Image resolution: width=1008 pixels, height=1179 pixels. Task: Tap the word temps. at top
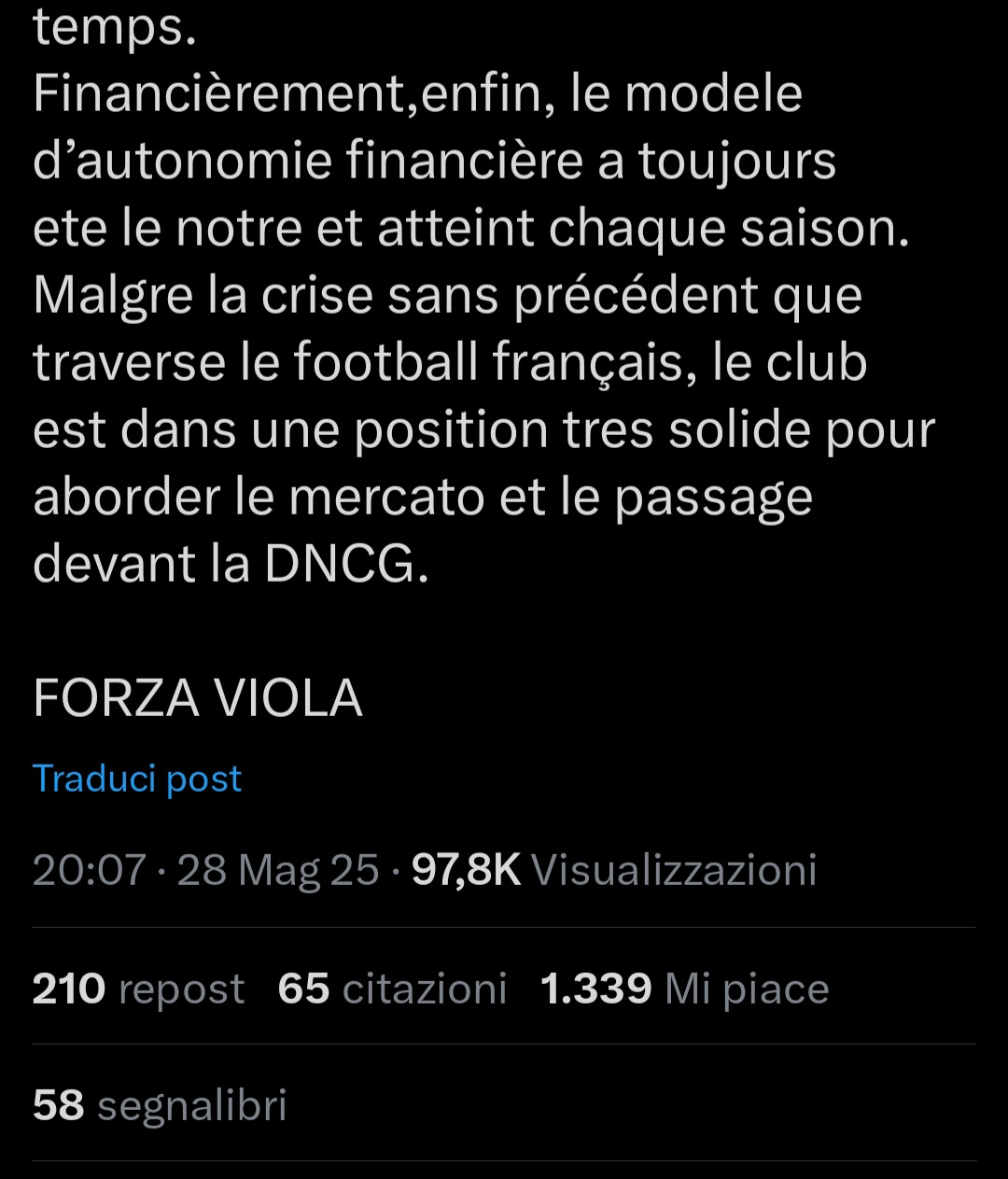coord(115,30)
